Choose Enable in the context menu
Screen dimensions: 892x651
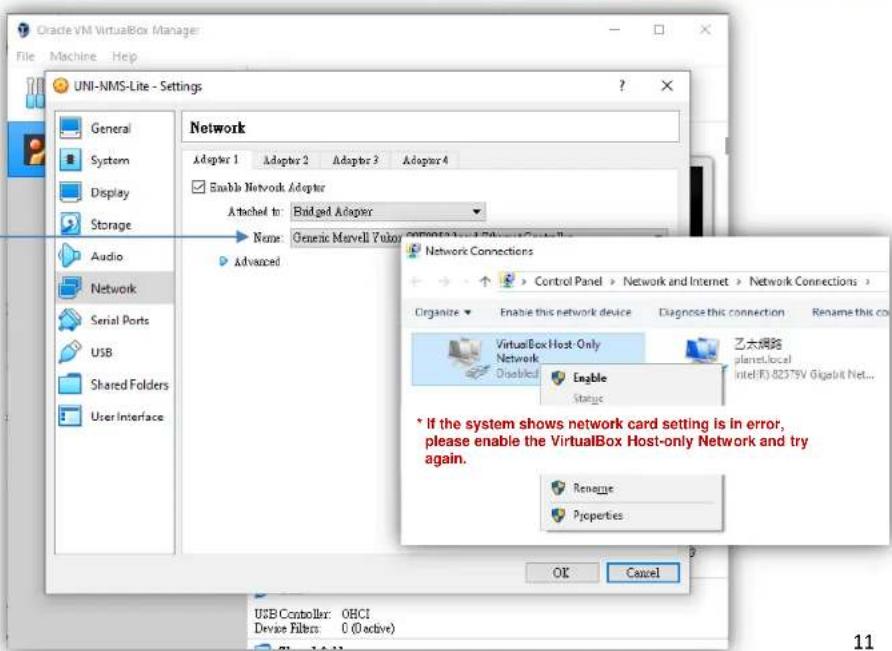pyautogui.click(x=631, y=378)
